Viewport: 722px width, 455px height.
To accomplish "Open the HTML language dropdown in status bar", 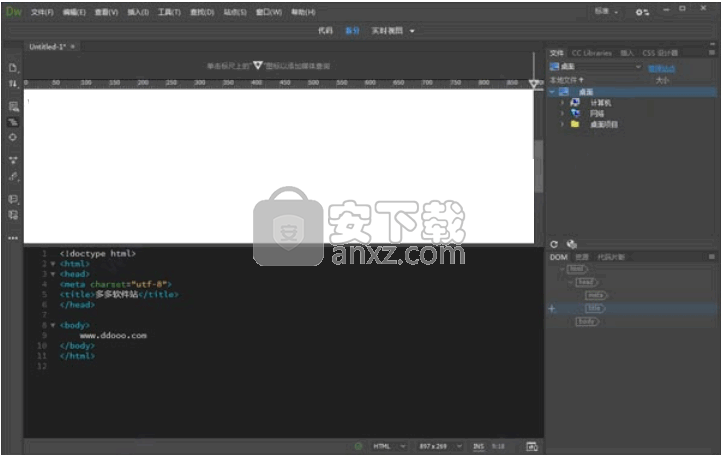I will click(x=389, y=446).
